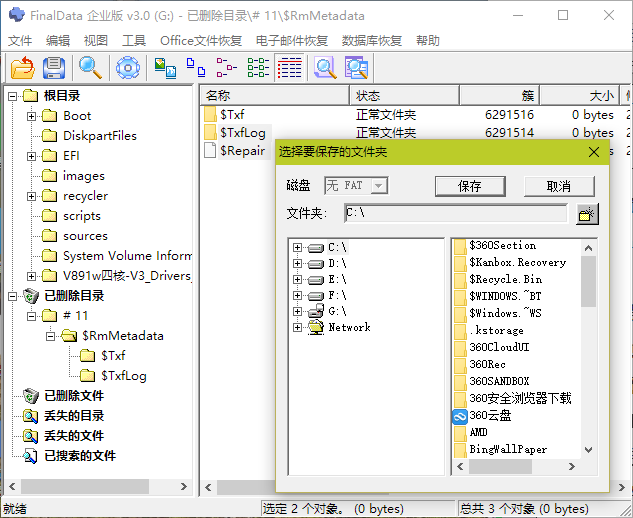Click the $Txf folder icon in file list
The width and height of the screenshot is (633, 518).
click(210, 114)
